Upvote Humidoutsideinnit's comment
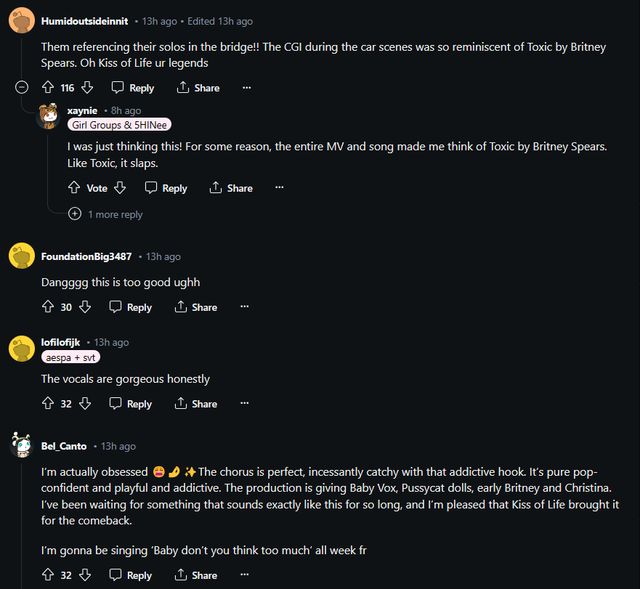 click(x=48, y=88)
